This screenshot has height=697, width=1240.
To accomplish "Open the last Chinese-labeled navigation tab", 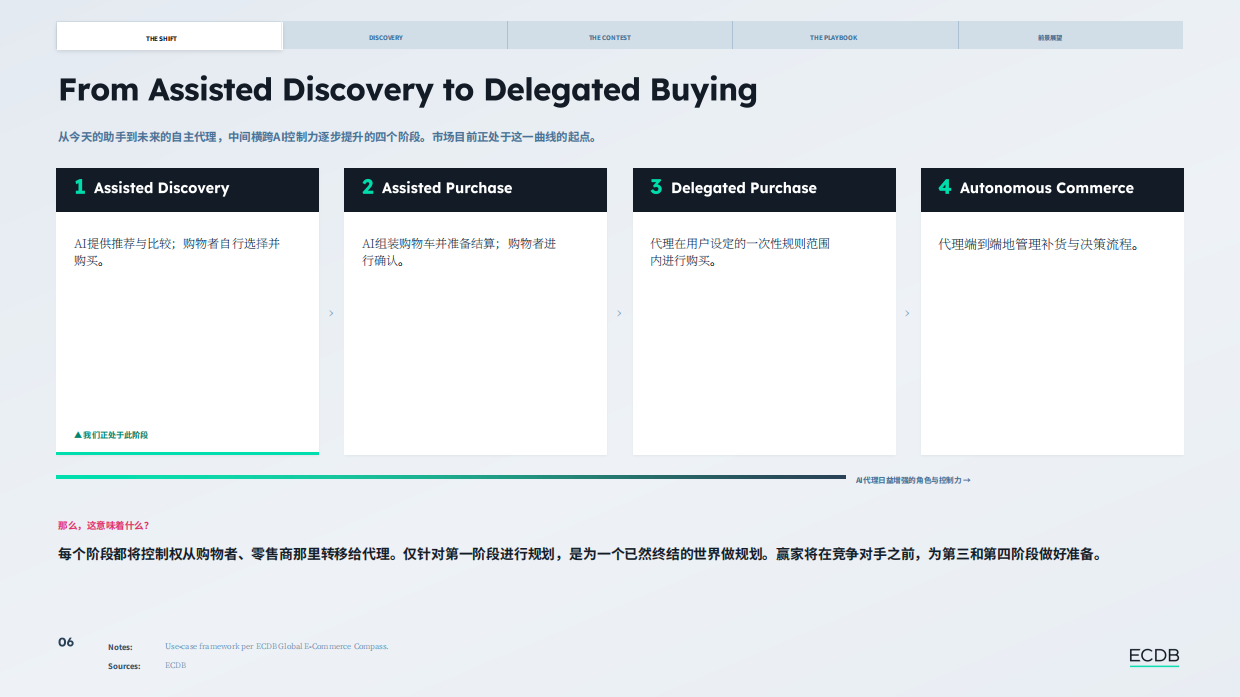I will pyautogui.click(x=1071, y=36).
